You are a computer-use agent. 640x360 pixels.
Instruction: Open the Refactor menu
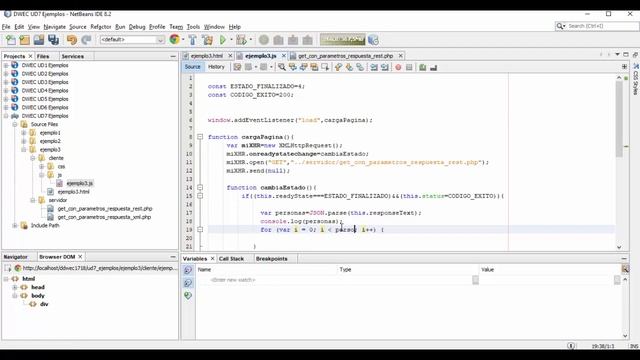point(101,27)
